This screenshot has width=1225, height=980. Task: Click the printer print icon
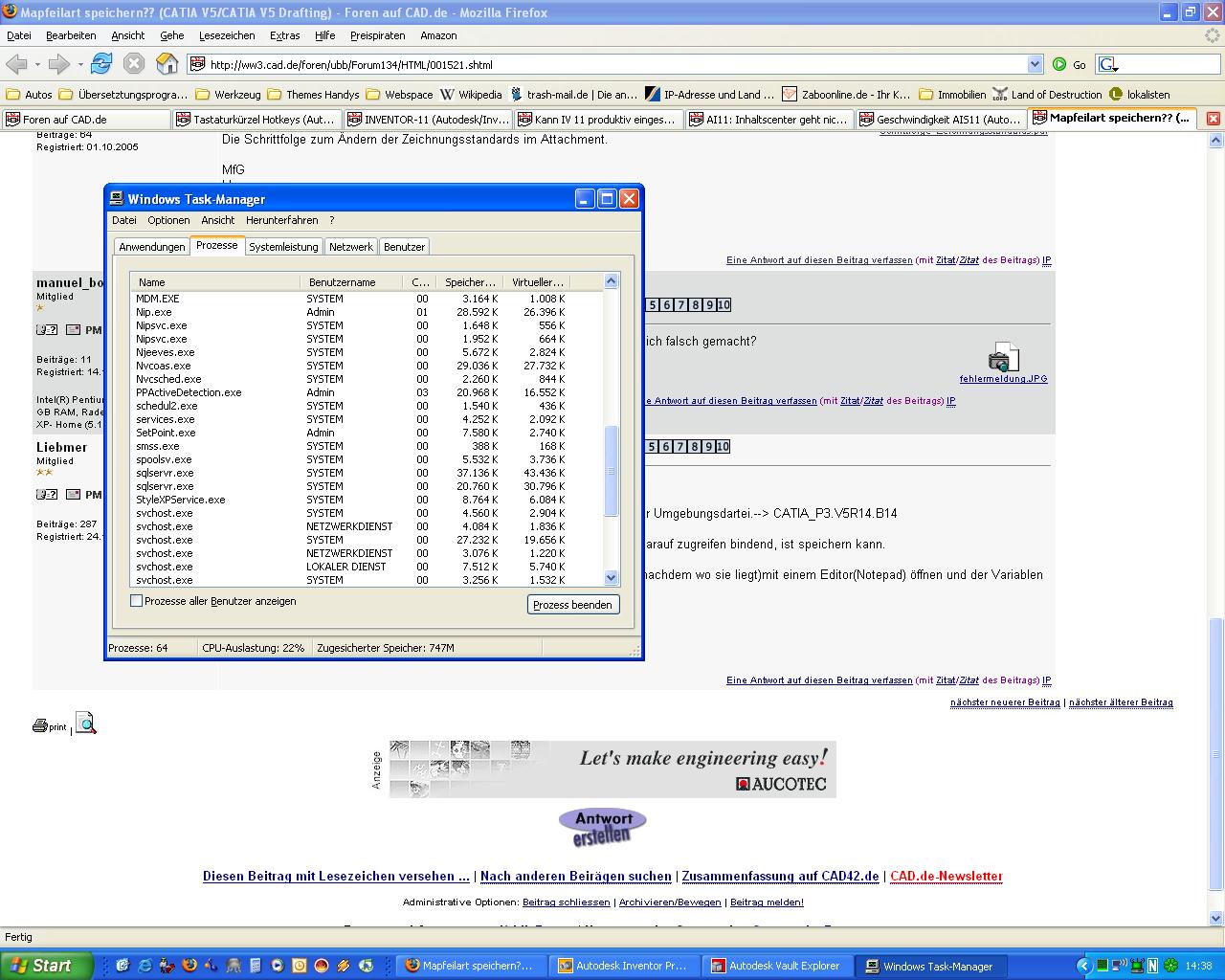pyautogui.click(x=40, y=725)
